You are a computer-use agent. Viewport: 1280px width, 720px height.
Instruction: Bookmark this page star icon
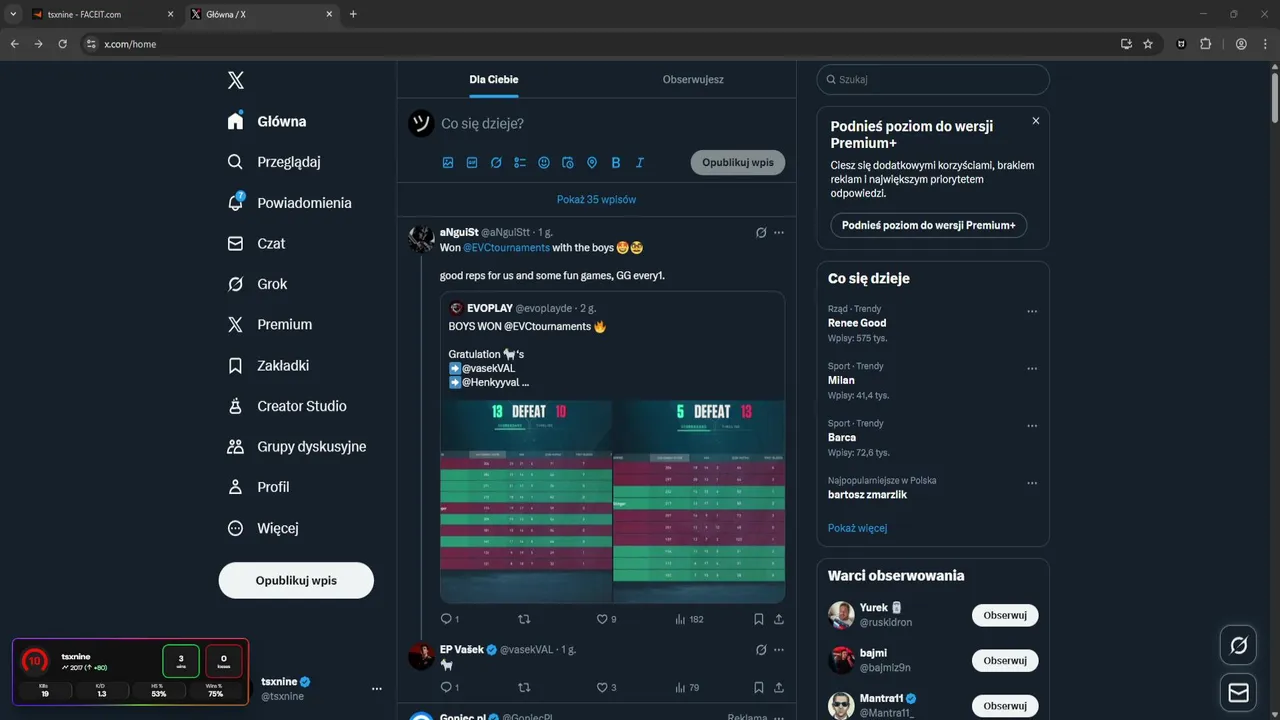coord(1148,44)
